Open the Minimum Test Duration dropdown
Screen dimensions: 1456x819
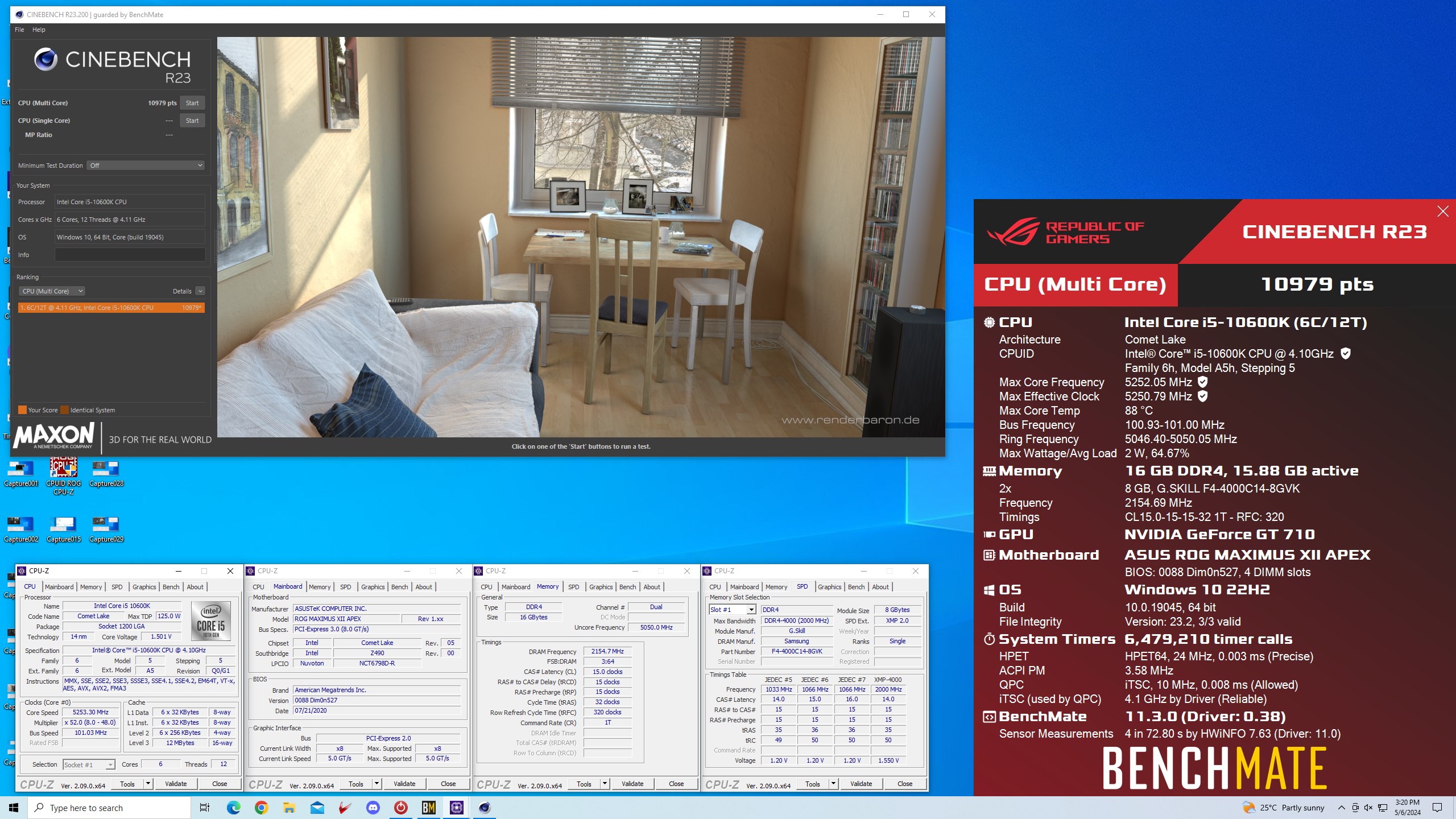(146, 166)
